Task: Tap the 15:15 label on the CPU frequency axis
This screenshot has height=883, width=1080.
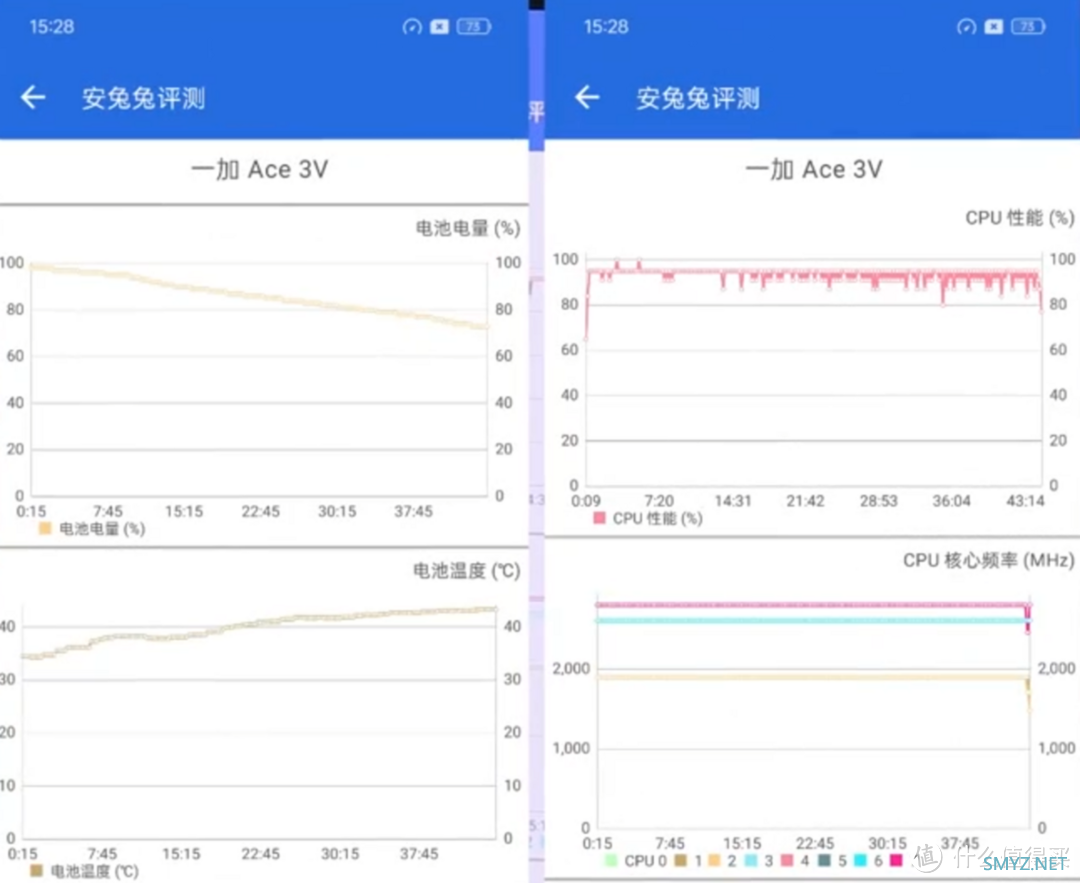Action: 742,843
